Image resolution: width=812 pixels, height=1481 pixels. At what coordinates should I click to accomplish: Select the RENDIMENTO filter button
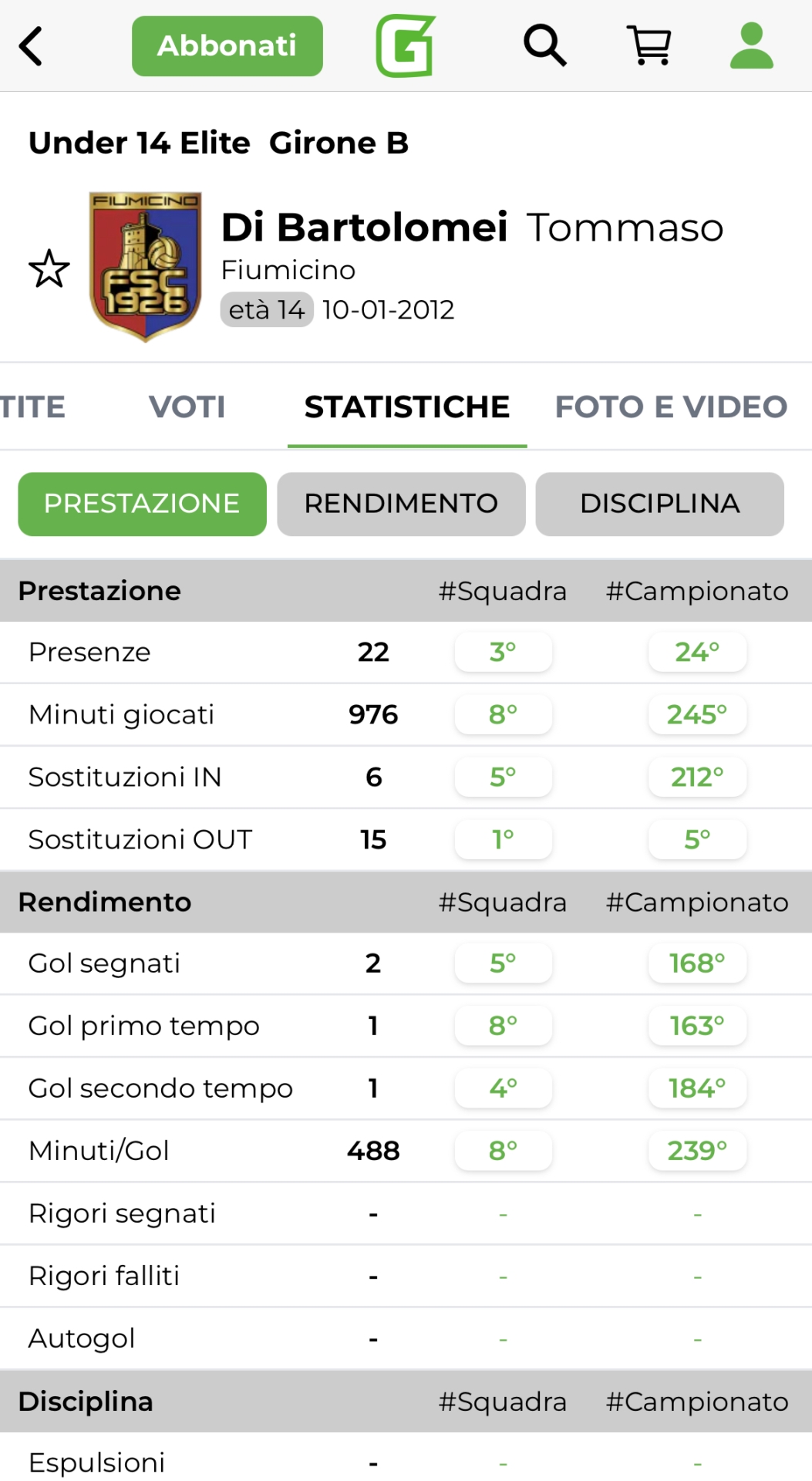pos(401,504)
